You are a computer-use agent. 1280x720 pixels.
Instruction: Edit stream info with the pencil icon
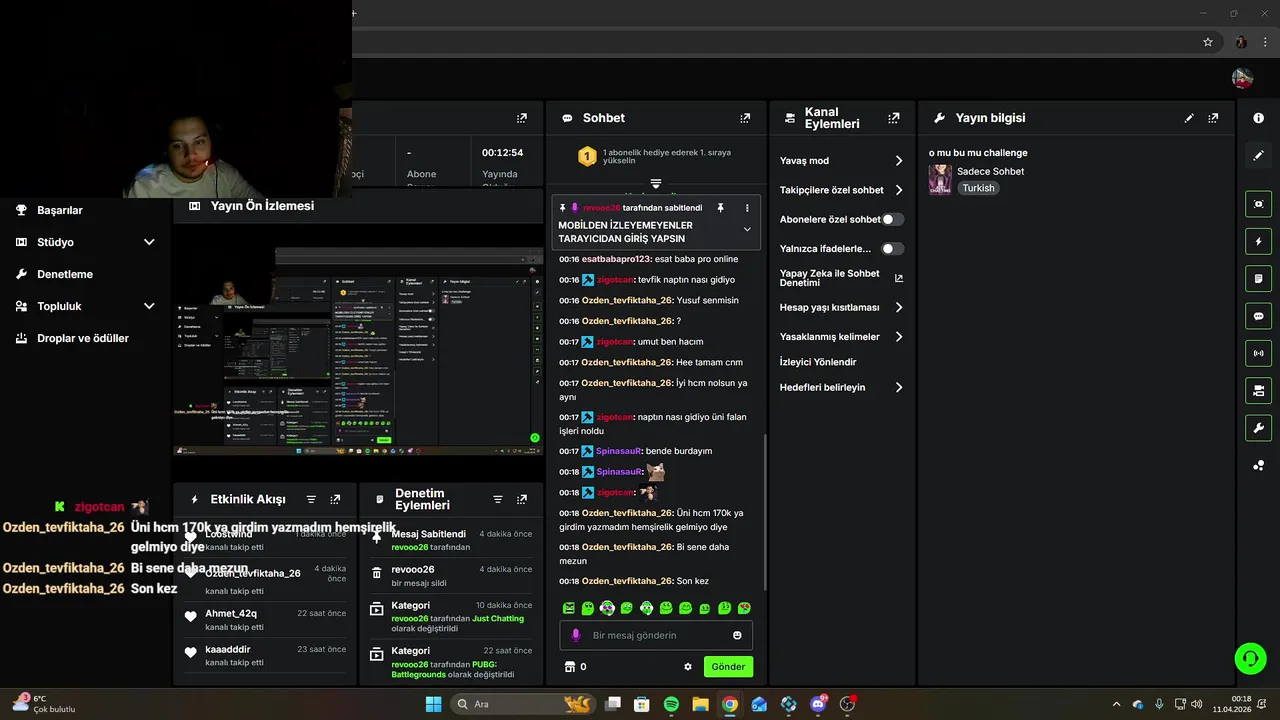pos(1189,118)
